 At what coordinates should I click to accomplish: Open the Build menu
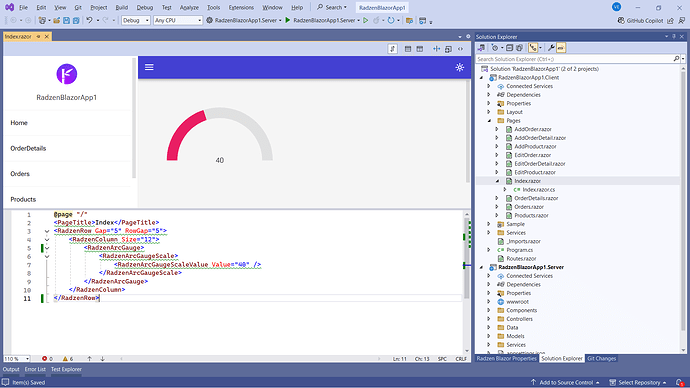[x=121, y=7]
